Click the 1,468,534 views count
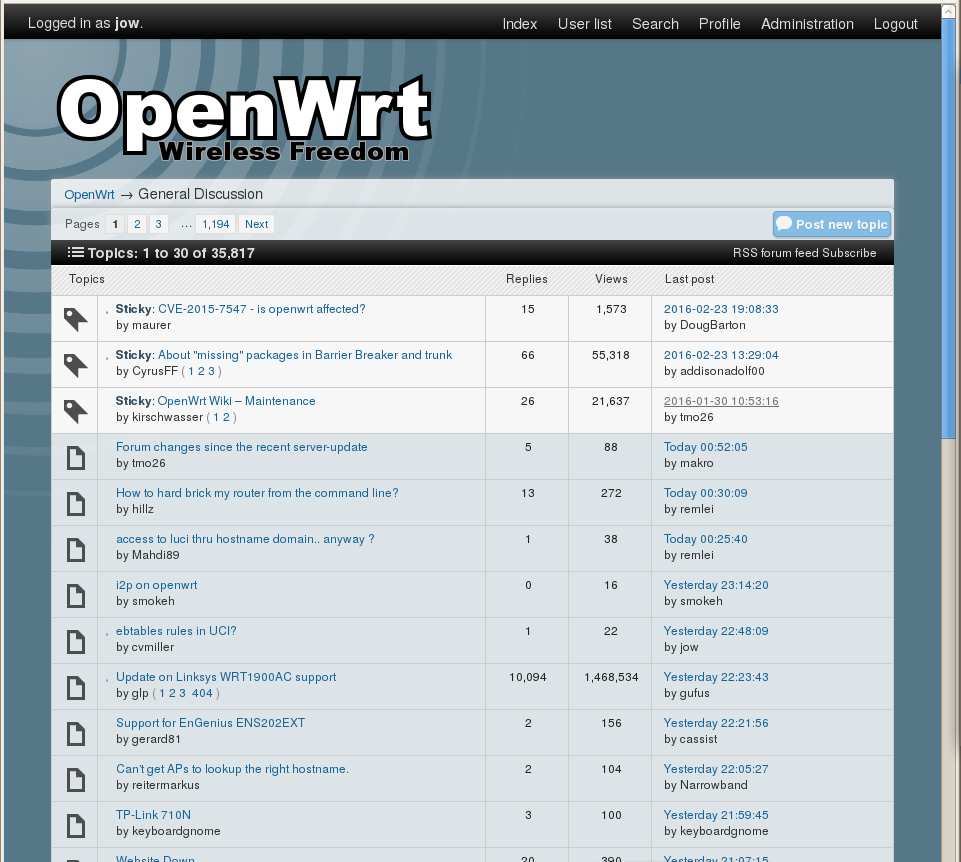The image size is (961, 862). pos(611,677)
